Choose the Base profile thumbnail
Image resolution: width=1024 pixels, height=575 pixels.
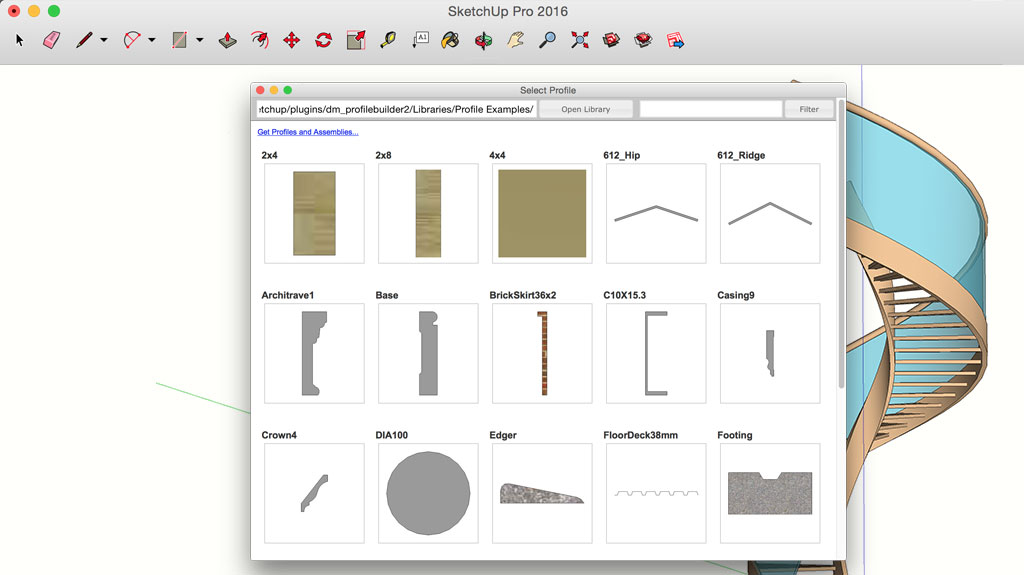(x=428, y=353)
